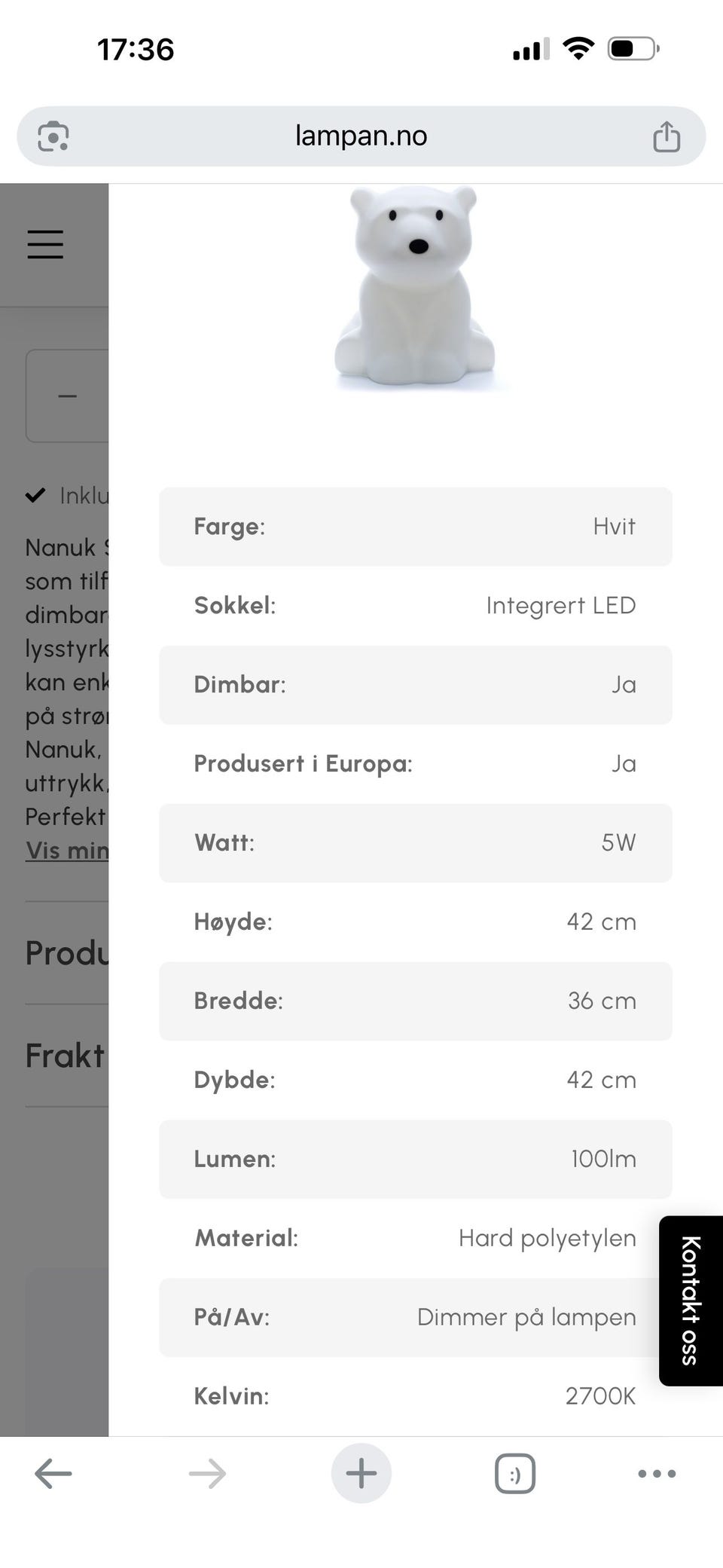This screenshot has width=723, height=1568.
Task: Open the hamburger menu
Action: [45, 244]
